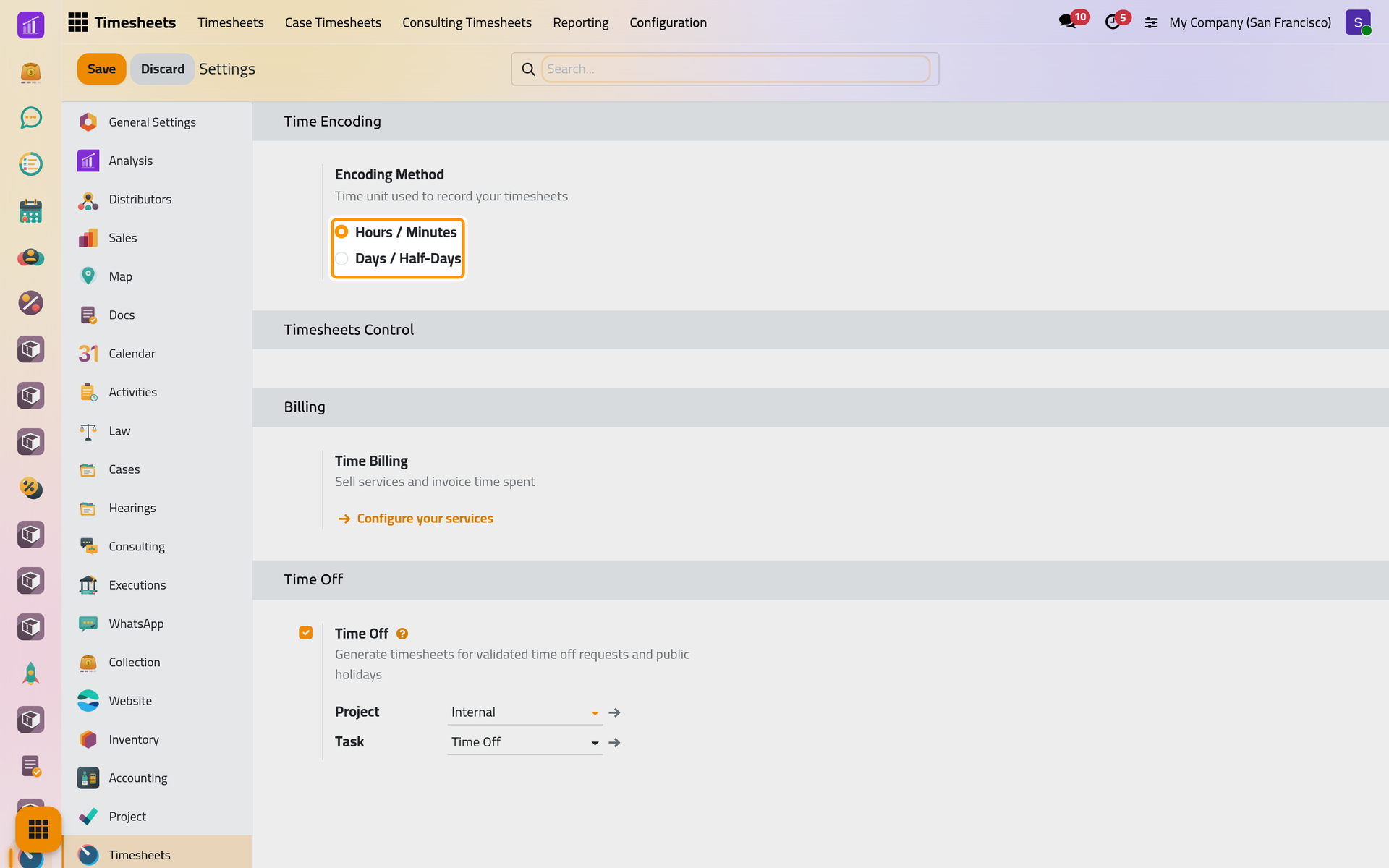Focus the settings Search field
Viewport: 1389px width, 868px height.
[x=736, y=69]
